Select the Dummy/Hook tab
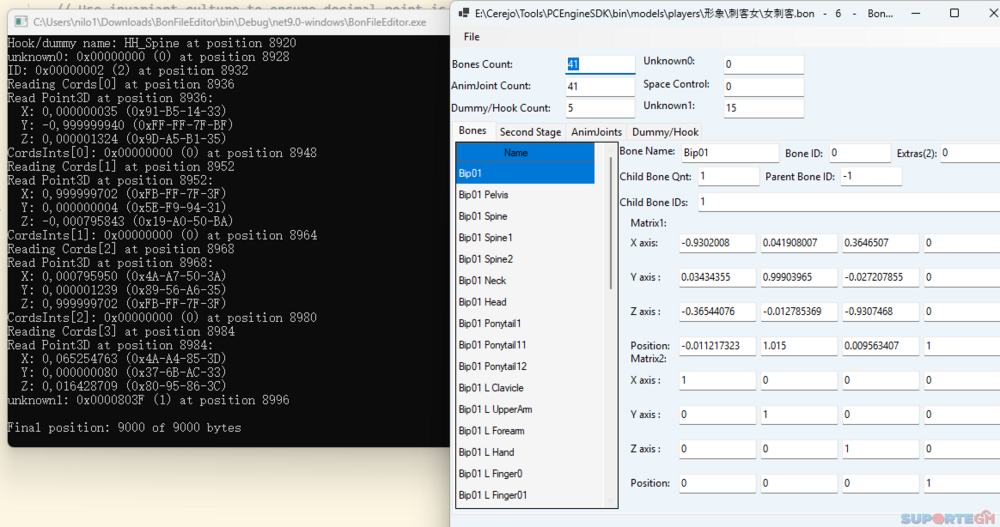The height and width of the screenshot is (527, 1000). tap(665, 132)
